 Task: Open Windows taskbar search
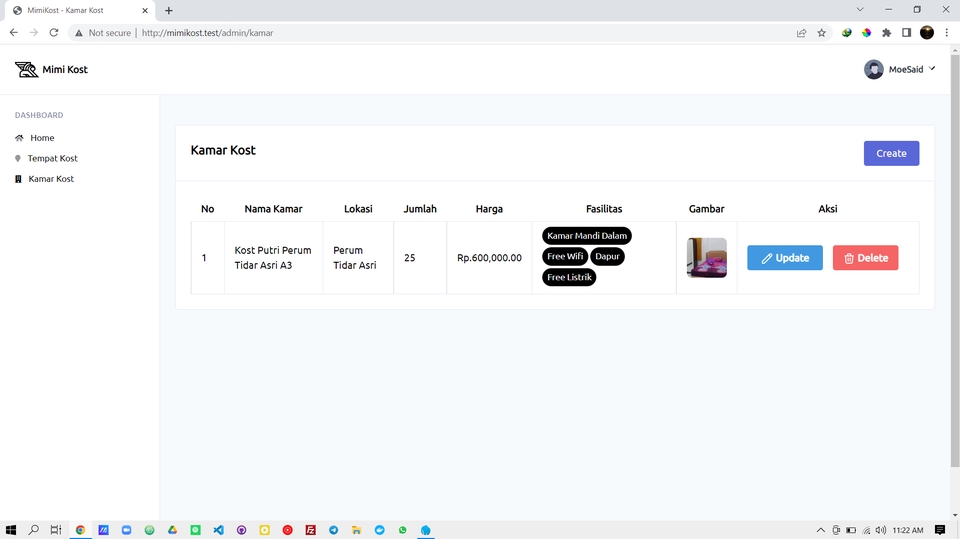coord(34,530)
